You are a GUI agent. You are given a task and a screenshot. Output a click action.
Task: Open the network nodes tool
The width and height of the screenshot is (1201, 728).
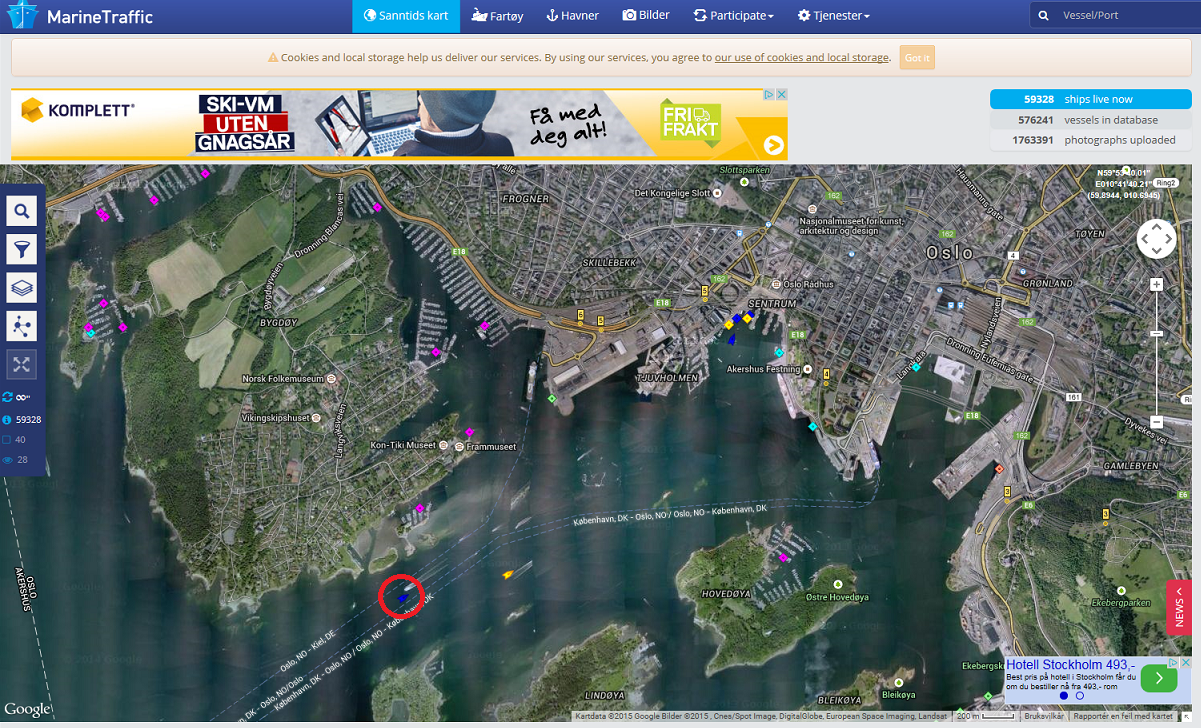(x=22, y=326)
